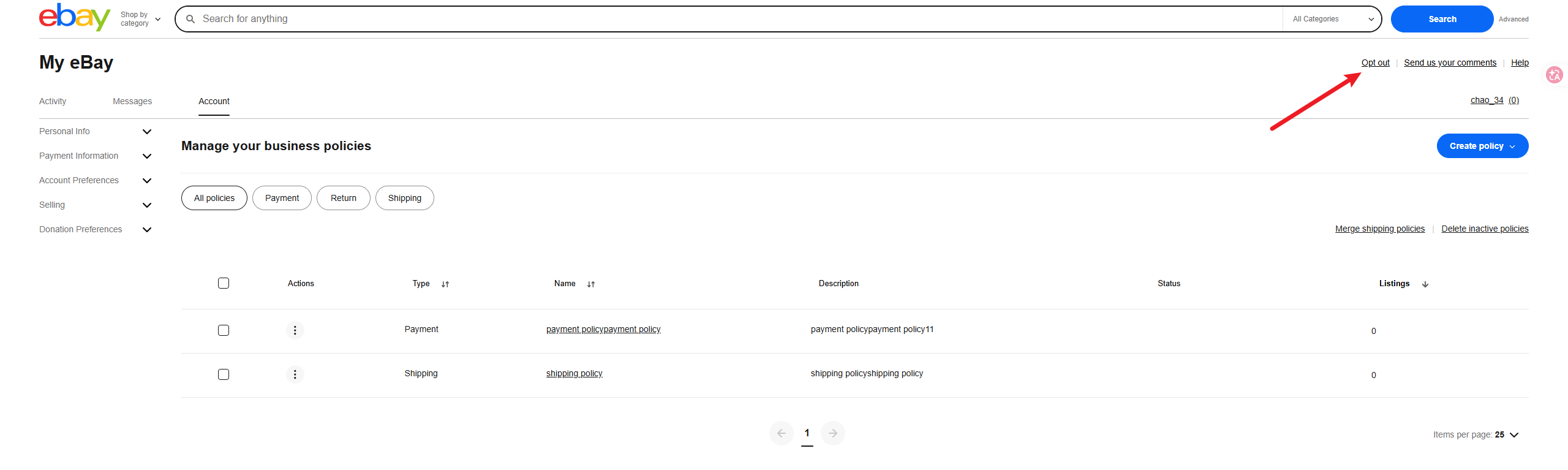
Task: Click the pink translate extension icon
Action: tap(1554, 75)
